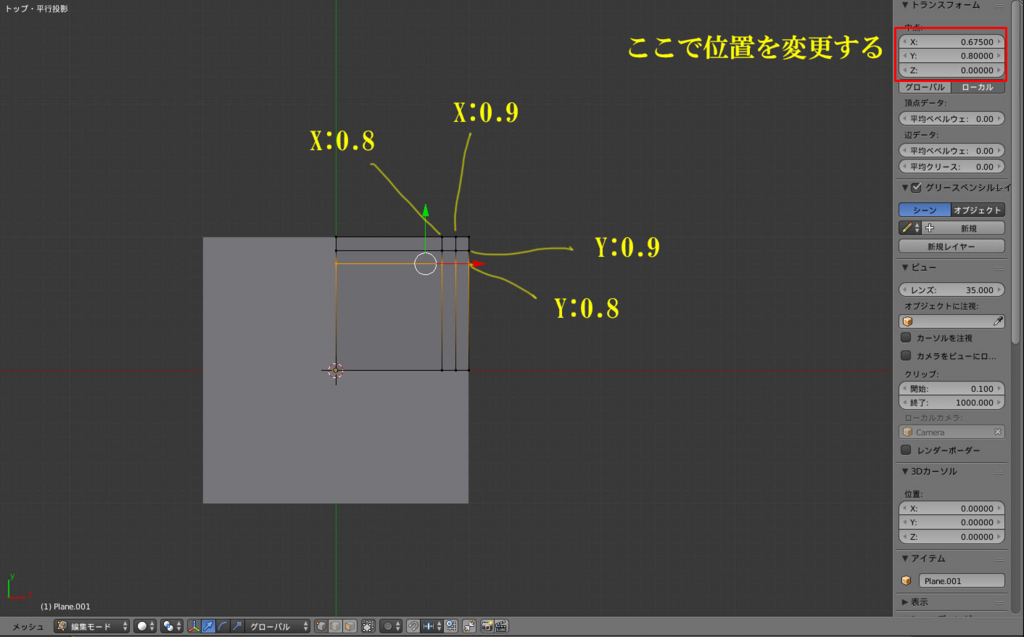Open the grease pencil data pencil dropdown
This screenshot has height=637, width=1024.
point(910,228)
